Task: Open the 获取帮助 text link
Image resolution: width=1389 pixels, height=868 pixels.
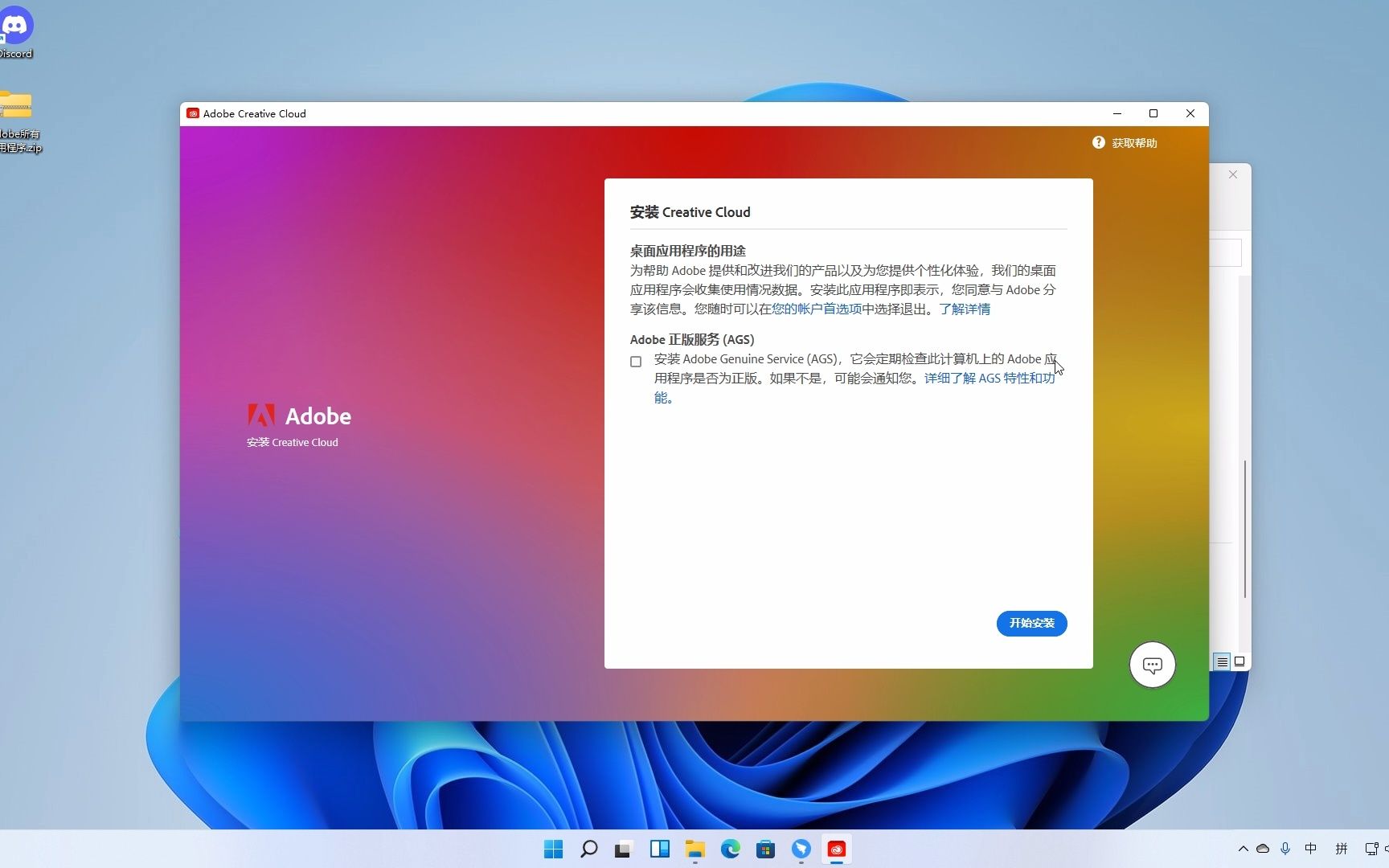Action: coord(1134,143)
